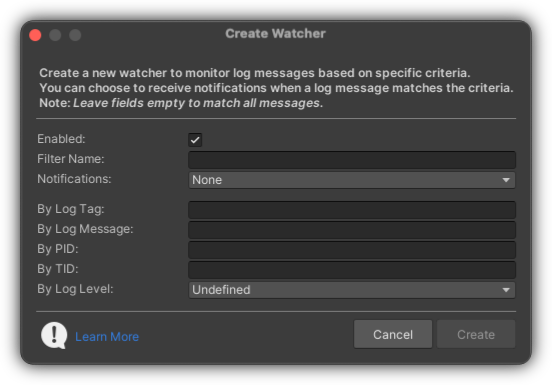Open the Learn More link
This screenshot has height=385, width=552.
coord(107,337)
